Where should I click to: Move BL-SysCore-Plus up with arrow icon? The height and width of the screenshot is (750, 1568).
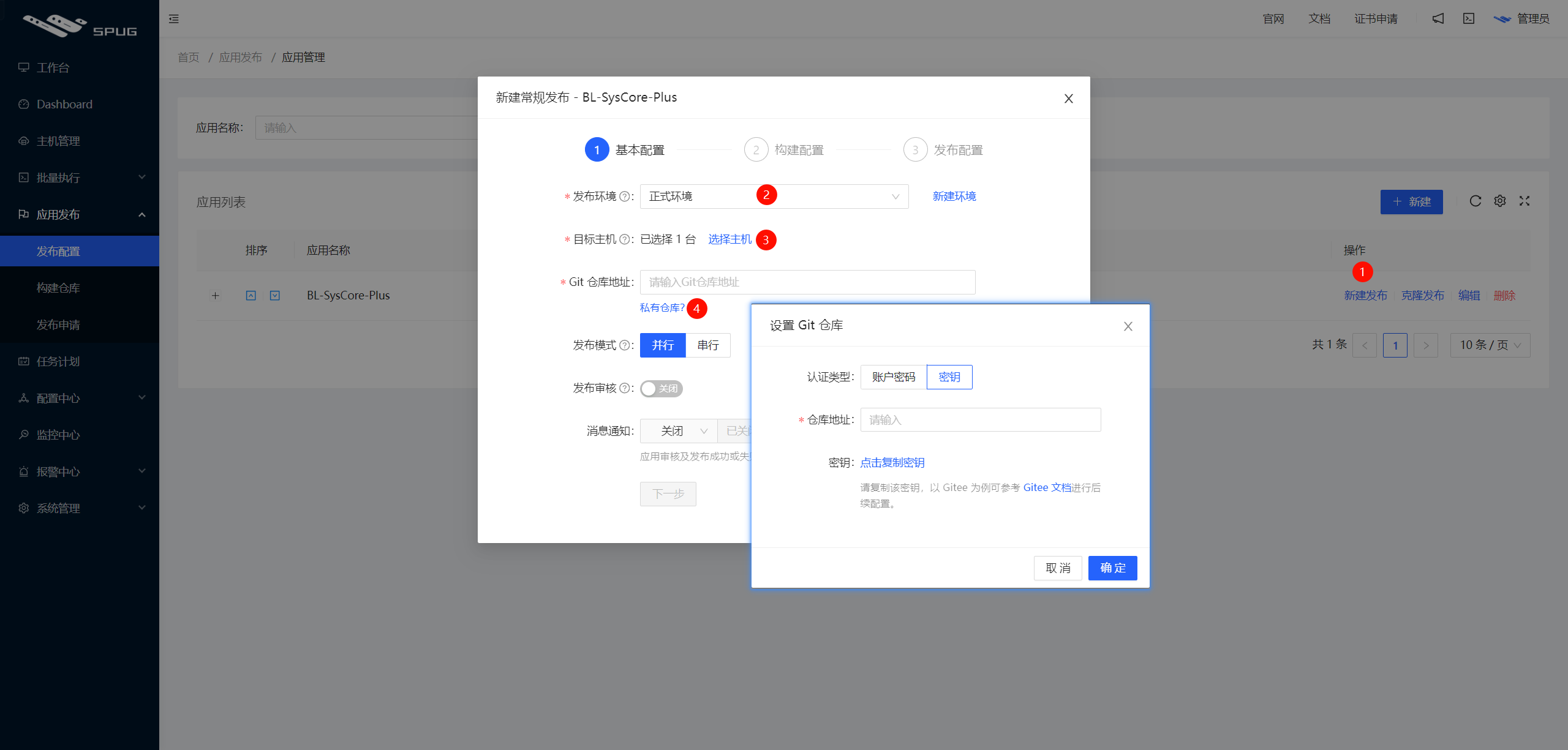(x=251, y=296)
